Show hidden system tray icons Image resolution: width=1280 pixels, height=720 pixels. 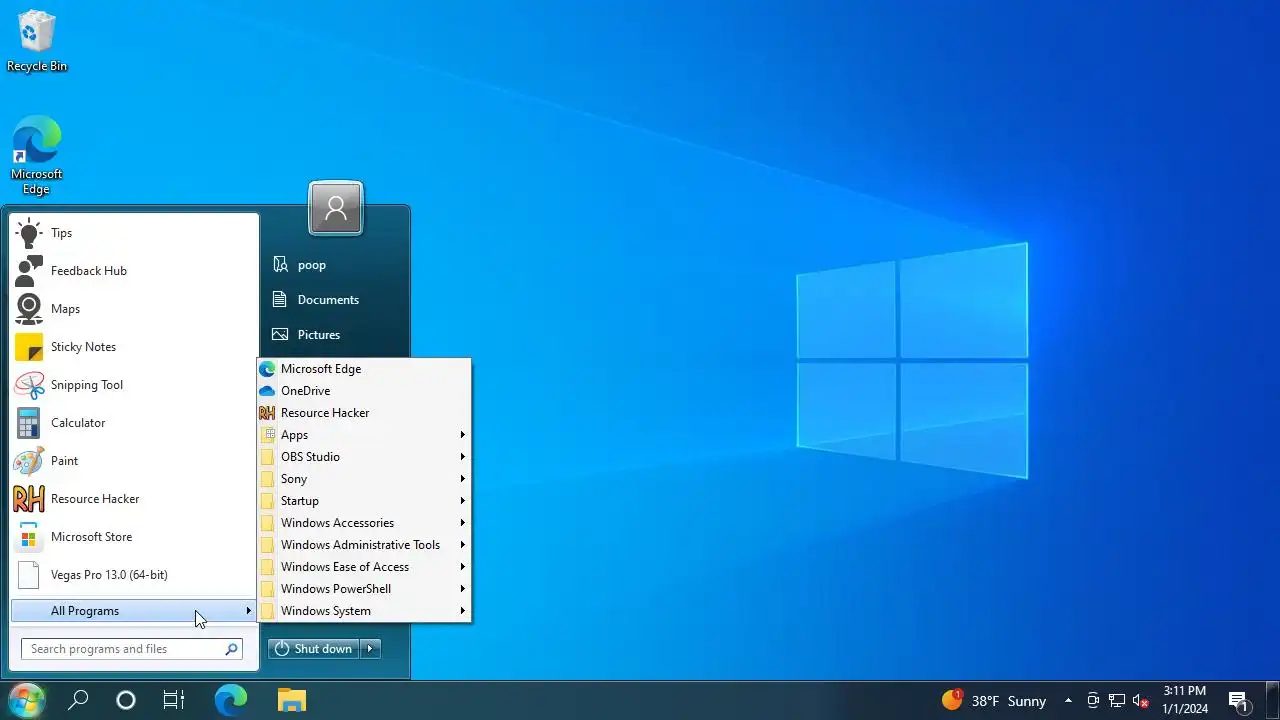pyautogui.click(x=1068, y=701)
